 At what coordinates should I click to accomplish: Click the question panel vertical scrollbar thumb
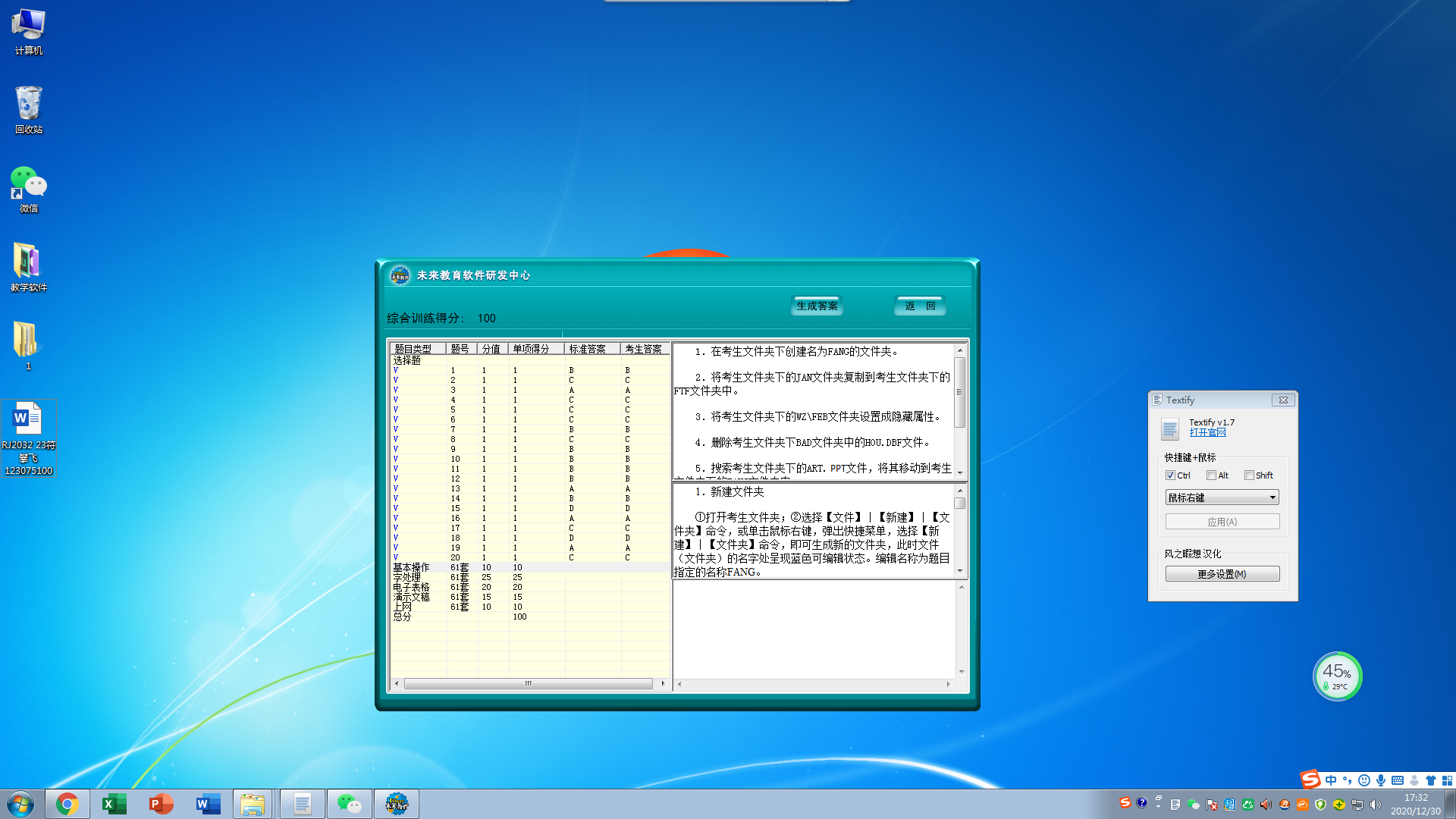[959, 392]
